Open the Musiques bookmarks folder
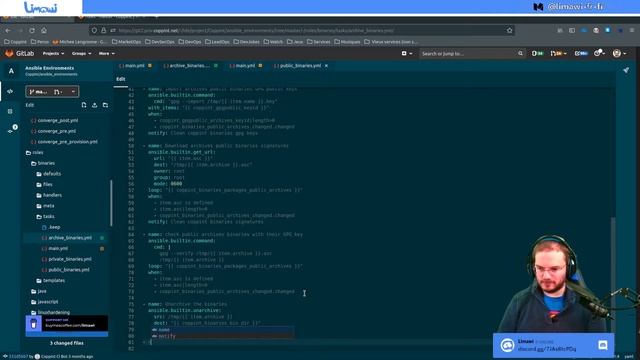Screen dimensions: 640x360 (x=347, y=42)
